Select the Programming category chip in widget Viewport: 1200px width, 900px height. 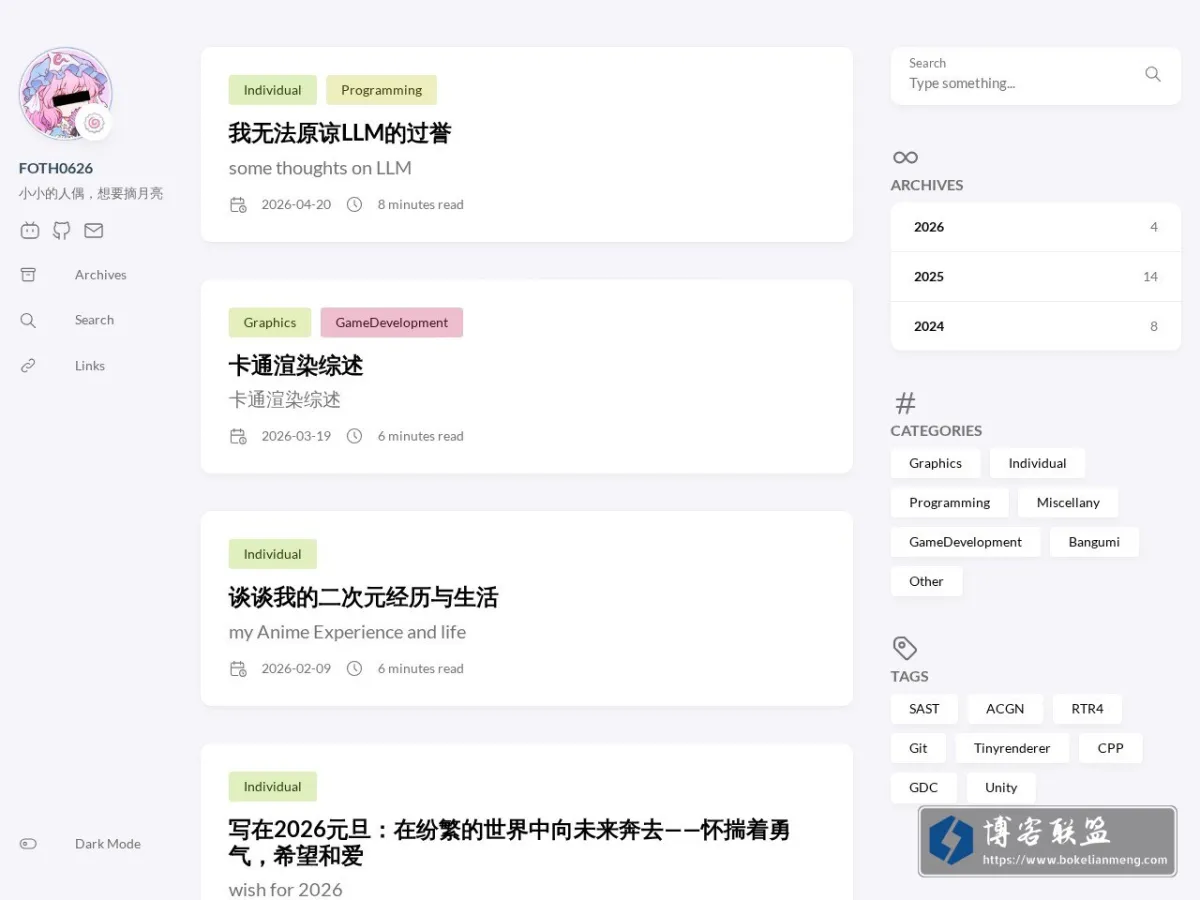pos(949,503)
